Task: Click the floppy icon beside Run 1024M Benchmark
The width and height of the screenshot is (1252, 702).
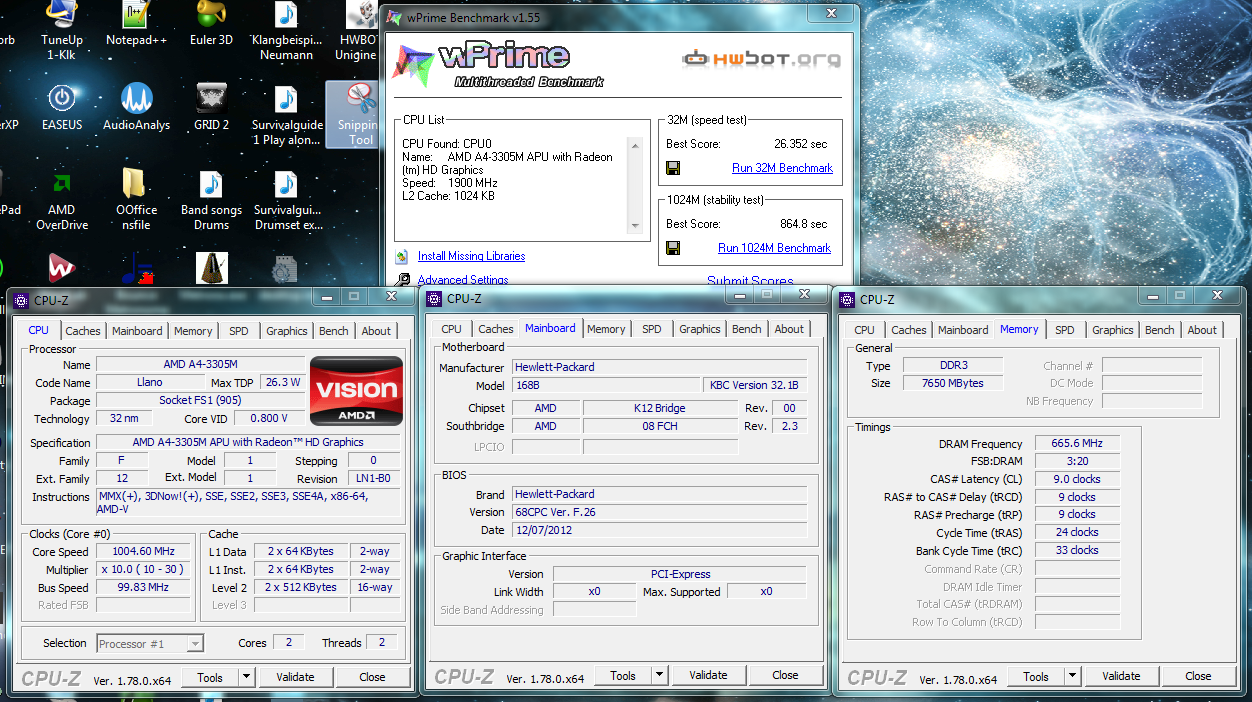Action: pyautogui.click(x=673, y=248)
